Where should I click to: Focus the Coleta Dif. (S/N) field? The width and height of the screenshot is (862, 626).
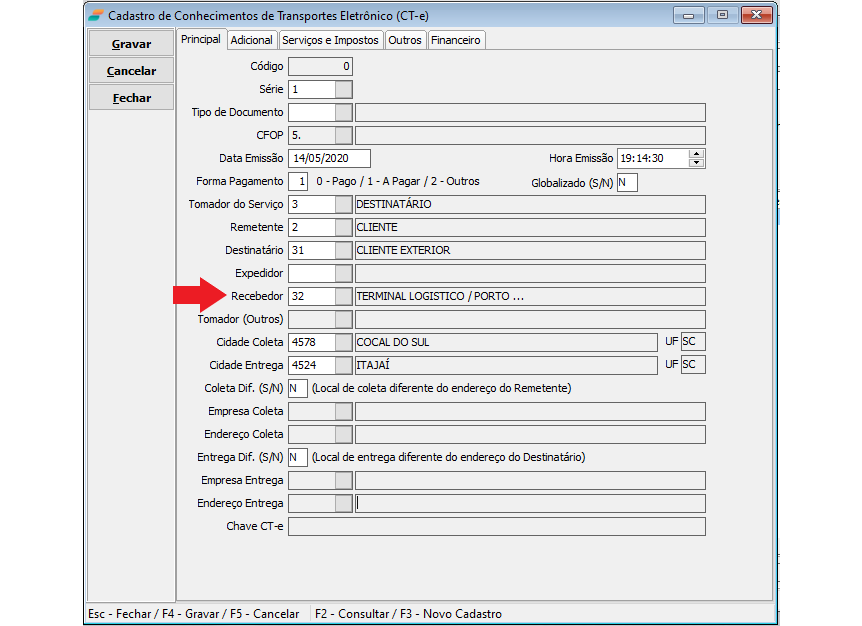[297, 388]
